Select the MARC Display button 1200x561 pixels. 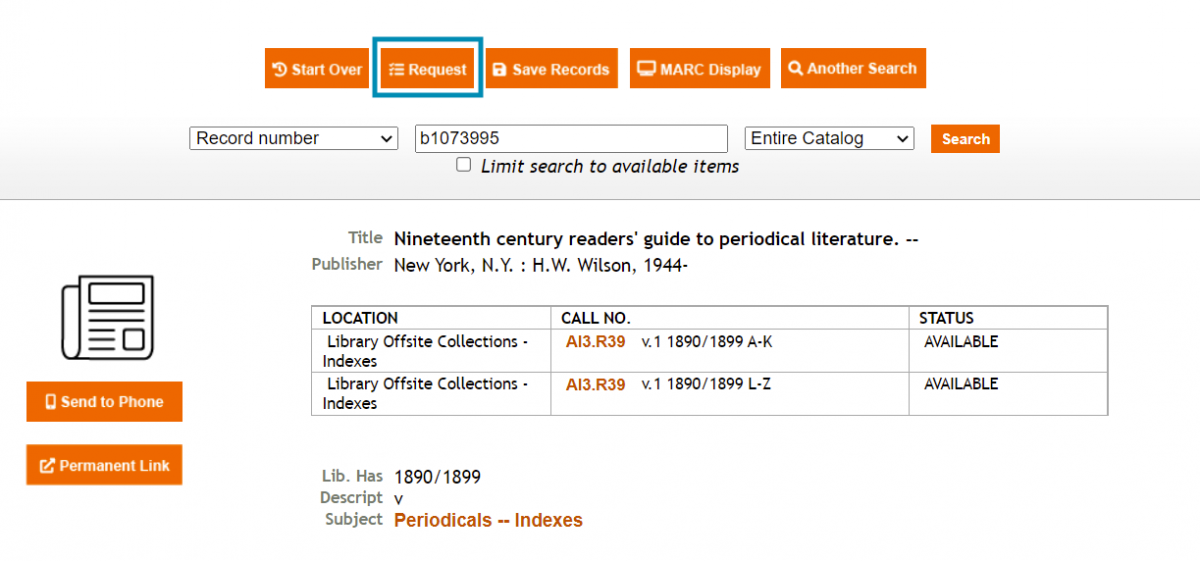[700, 69]
